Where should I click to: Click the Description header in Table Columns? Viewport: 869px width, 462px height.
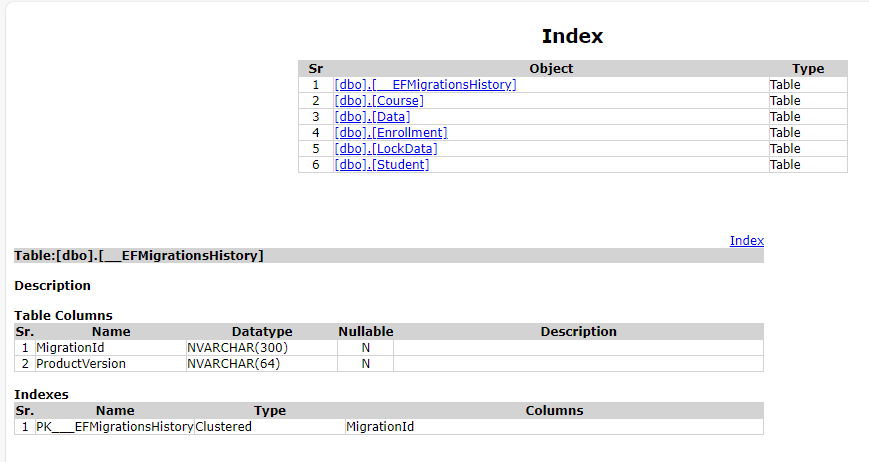click(579, 332)
